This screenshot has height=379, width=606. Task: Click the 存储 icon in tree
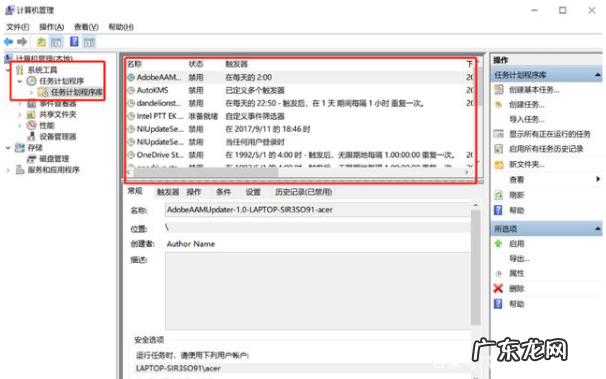click(19, 148)
